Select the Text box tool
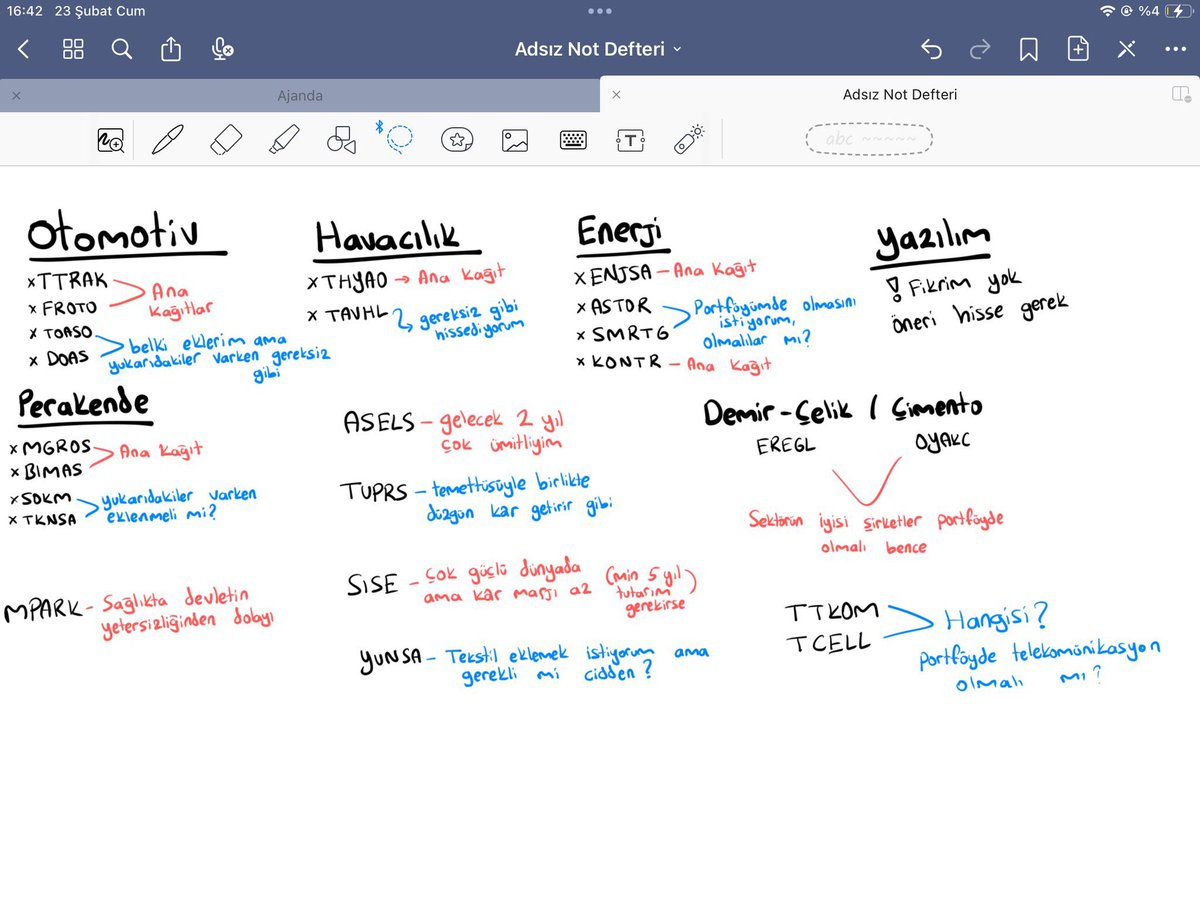The width and height of the screenshot is (1200, 900). (631, 141)
